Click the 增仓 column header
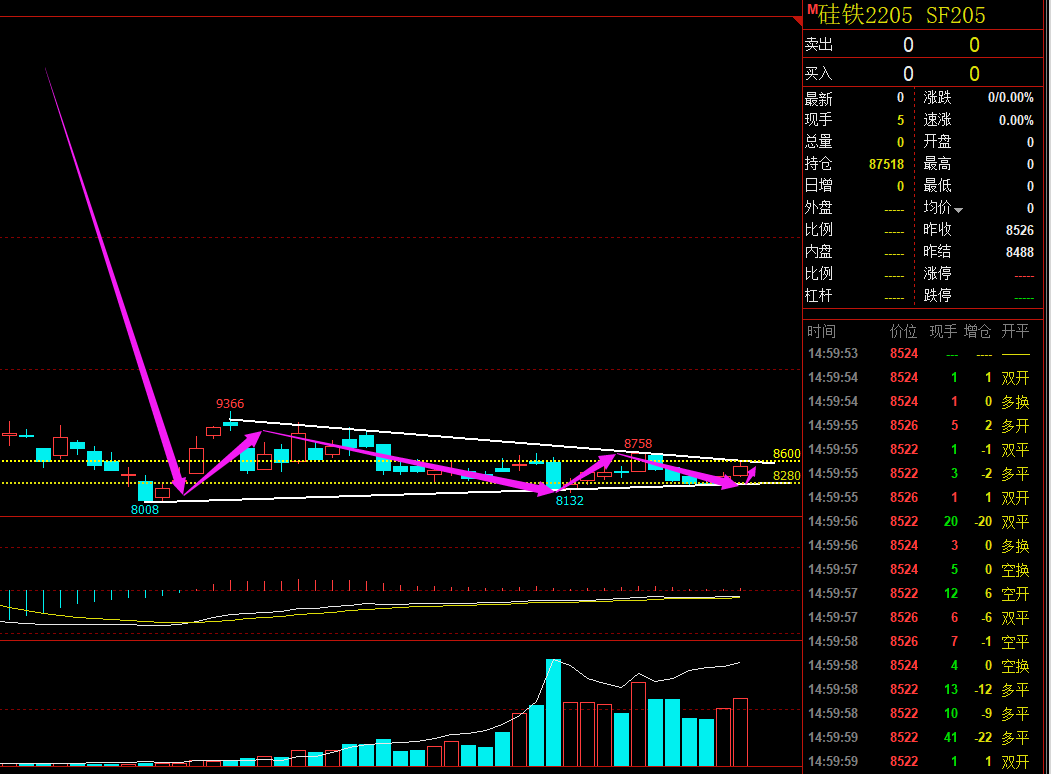 click(x=977, y=331)
